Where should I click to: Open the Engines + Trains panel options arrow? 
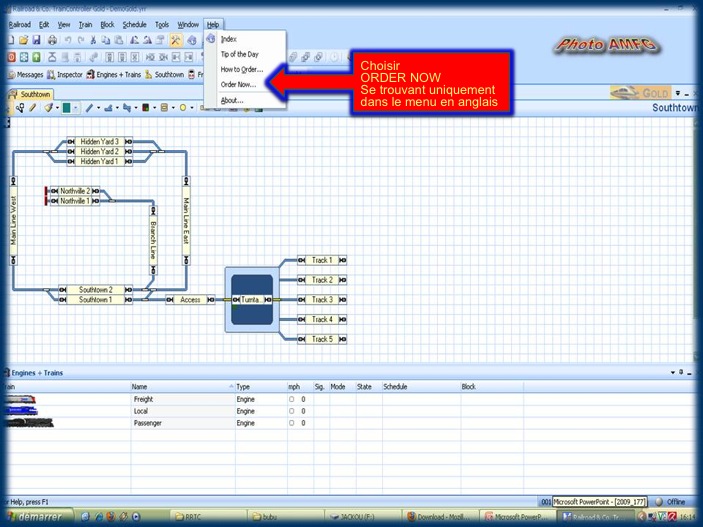coord(673,373)
